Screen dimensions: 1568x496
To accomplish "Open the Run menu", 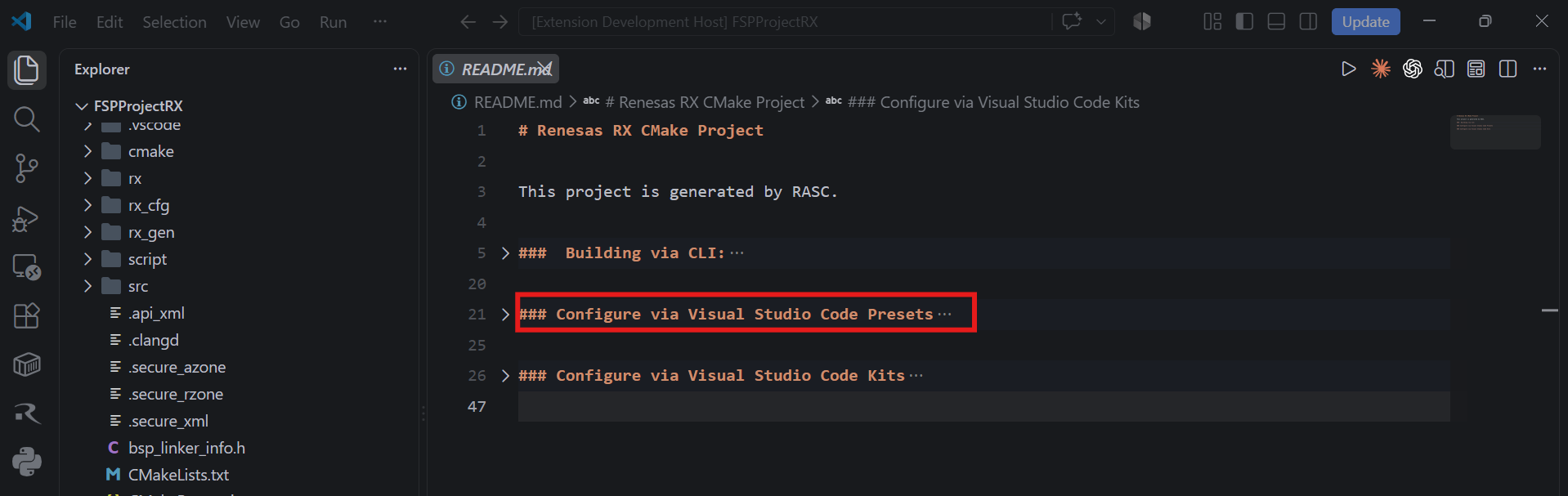I will (333, 22).
